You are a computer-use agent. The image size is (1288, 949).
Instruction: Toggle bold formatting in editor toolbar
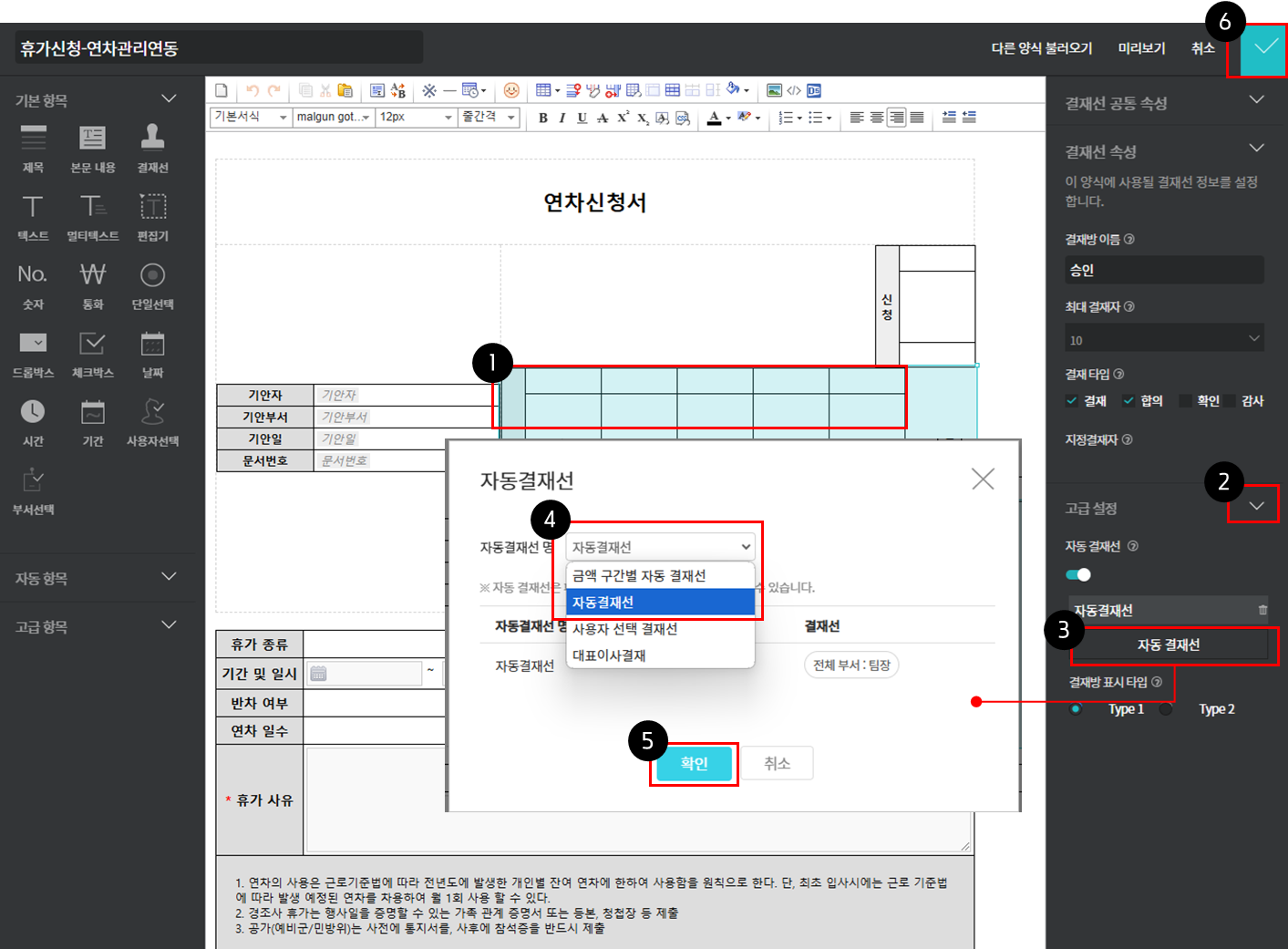pos(543,118)
